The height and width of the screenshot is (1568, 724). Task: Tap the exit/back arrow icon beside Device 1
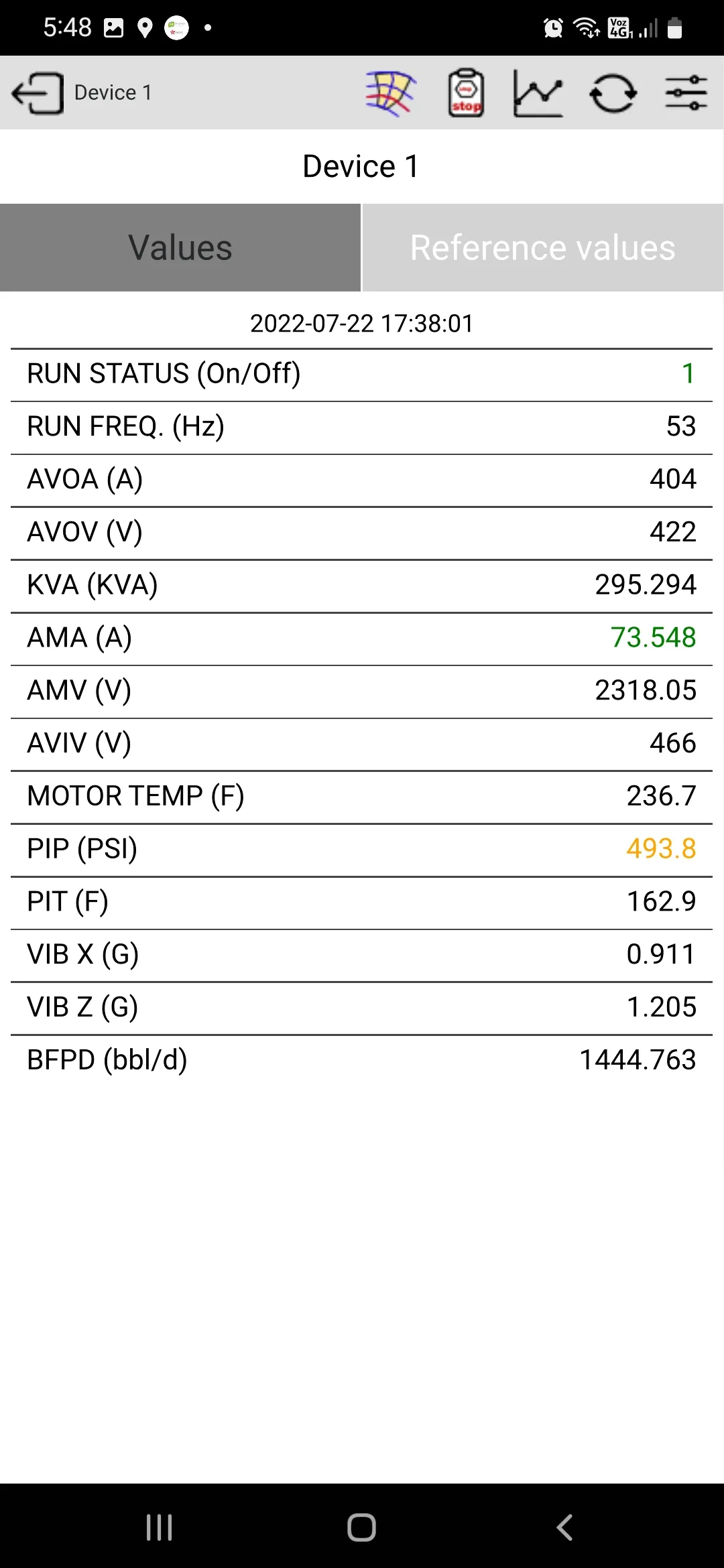(x=38, y=92)
